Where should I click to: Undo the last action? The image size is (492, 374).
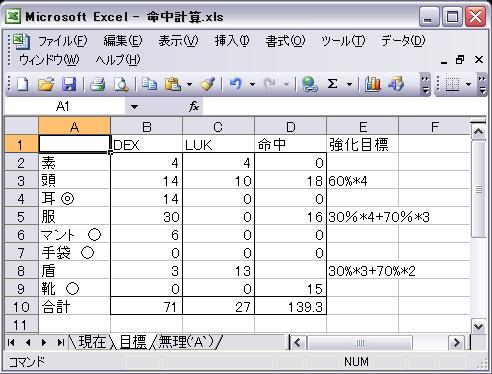pos(235,84)
